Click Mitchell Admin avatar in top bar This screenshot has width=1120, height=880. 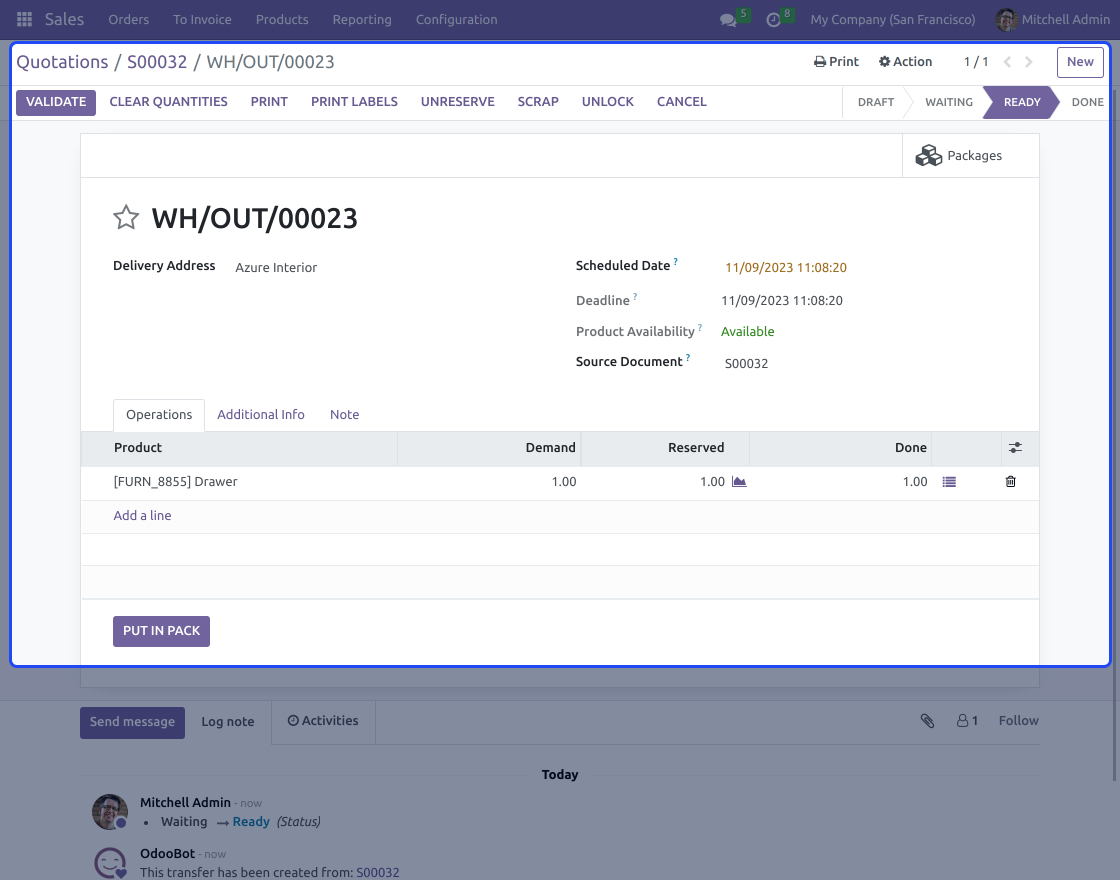tap(1006, 19)
